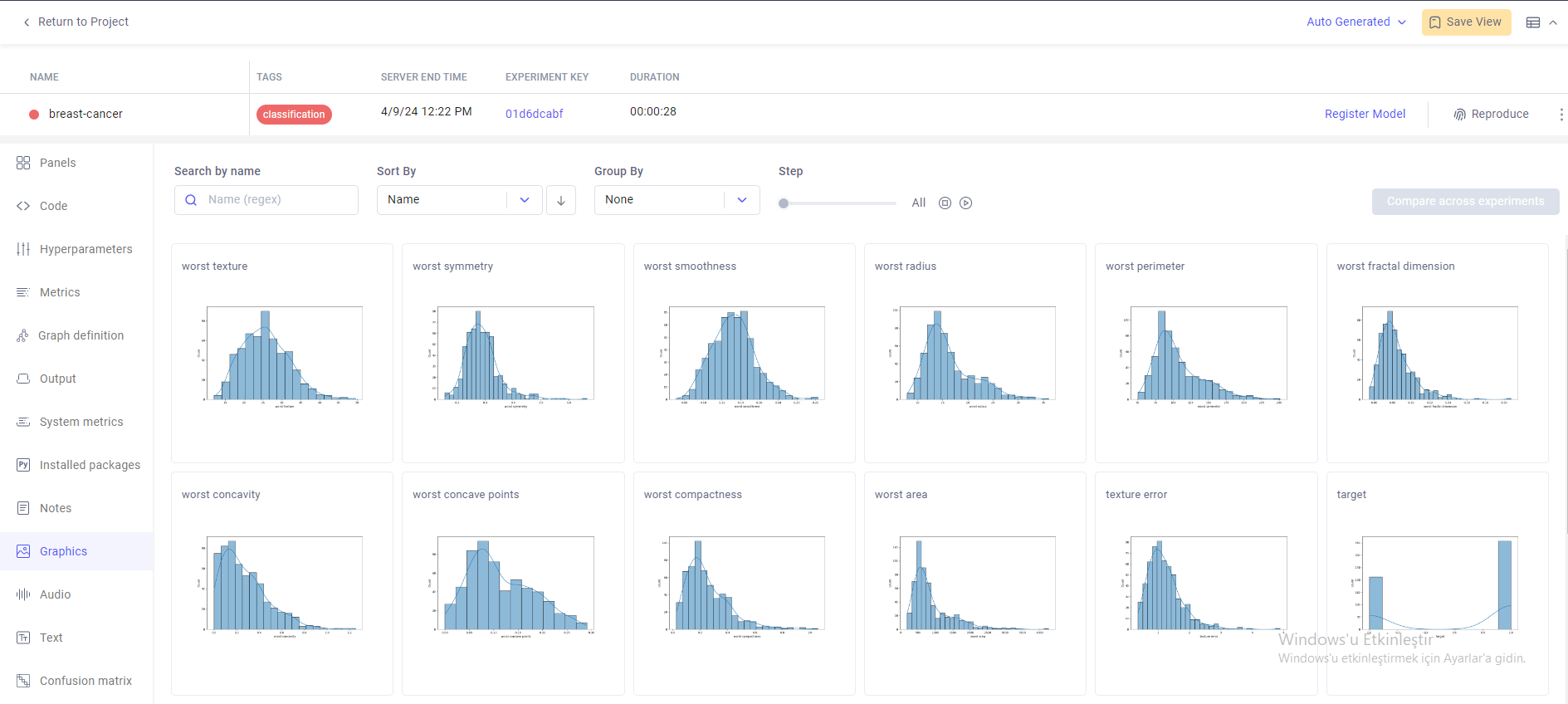Open the texture error histogram
1568x704 pixels.
tap(1206, 584)
